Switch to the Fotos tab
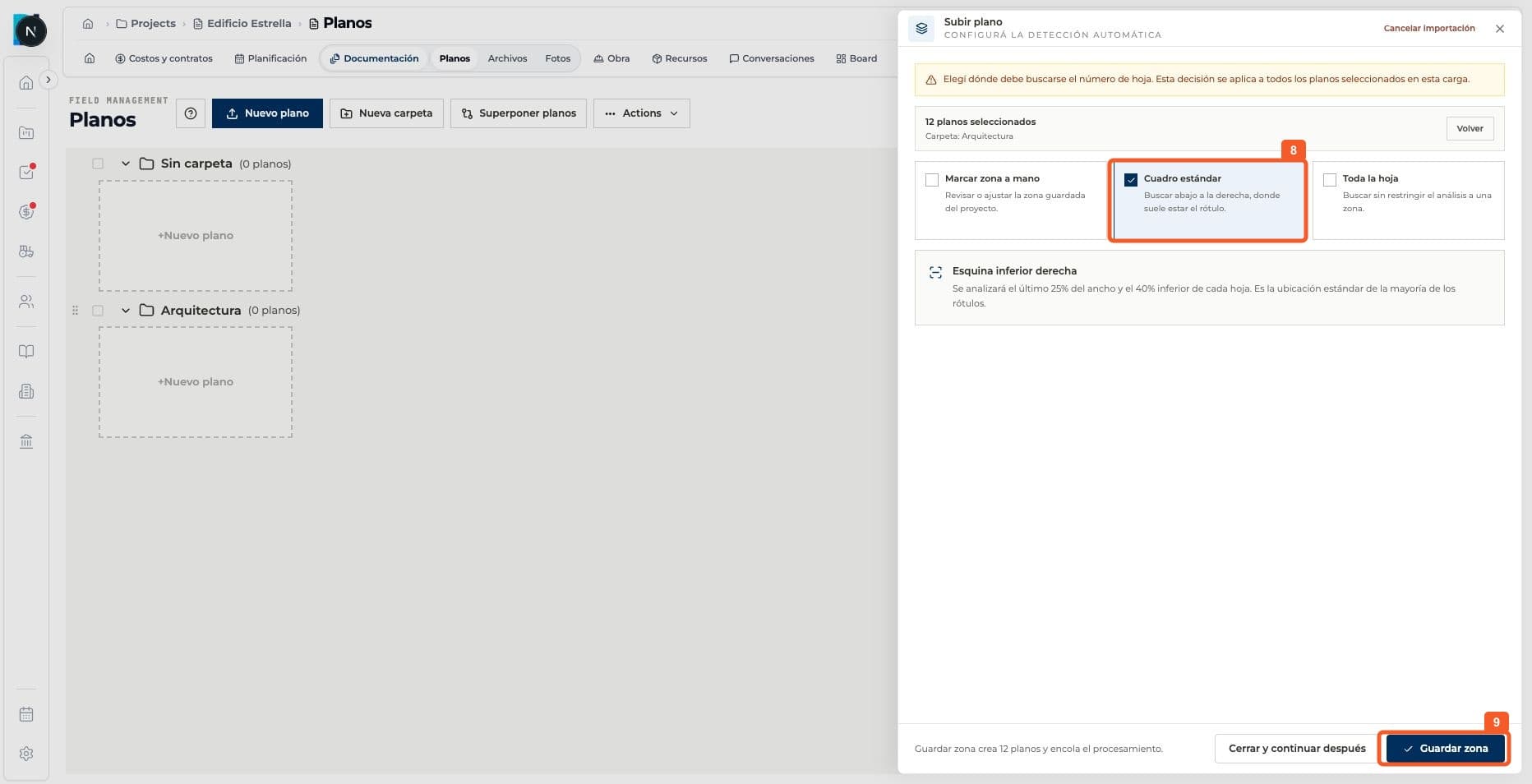 click(557, 58)
